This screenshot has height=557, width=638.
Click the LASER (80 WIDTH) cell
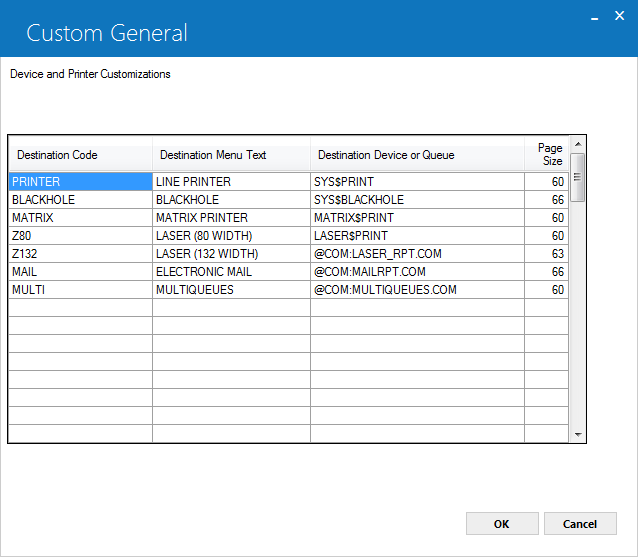tap(232, 236)
